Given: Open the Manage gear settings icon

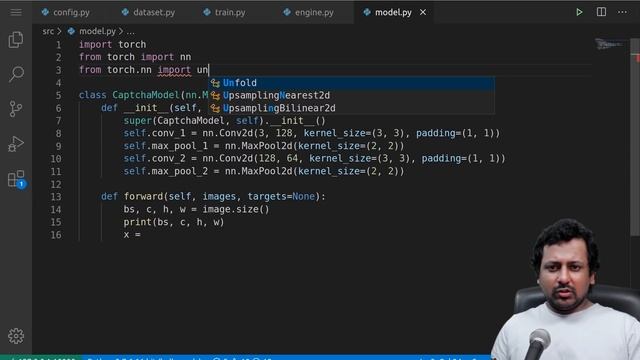Looking at the screenshot, I should [16, 336].
